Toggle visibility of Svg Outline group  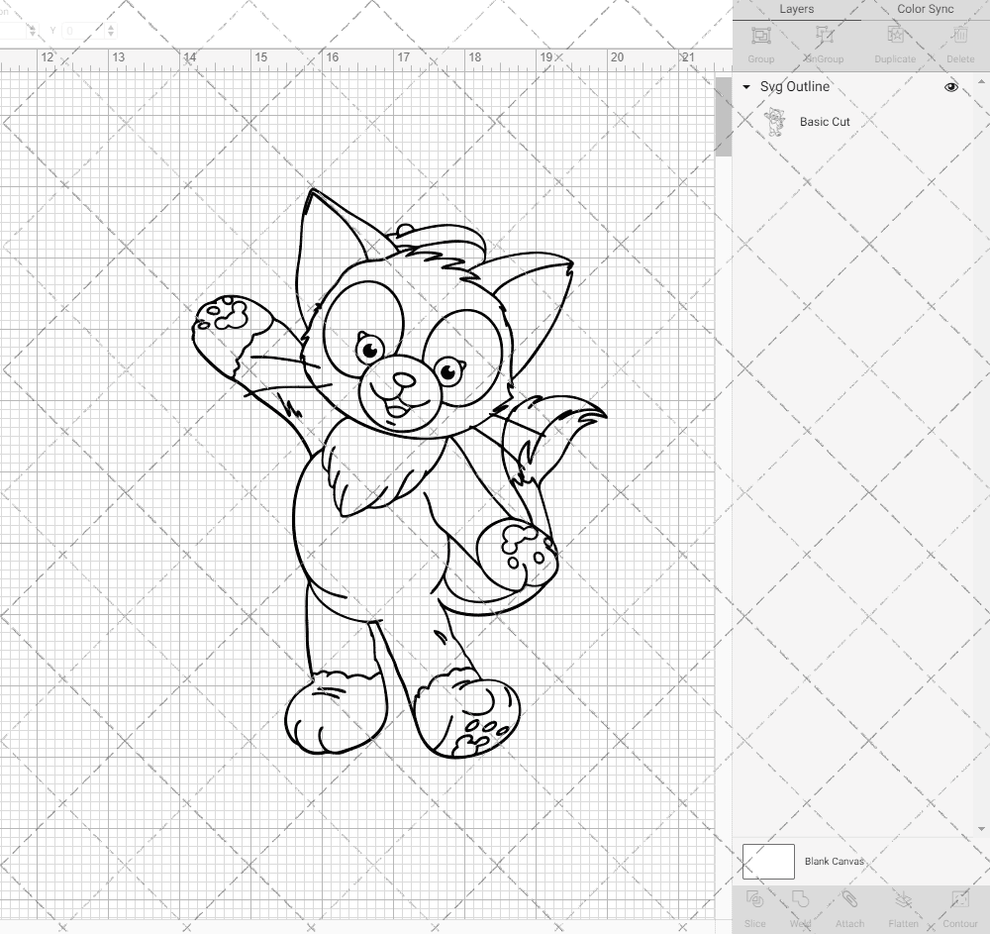(951, 87)
